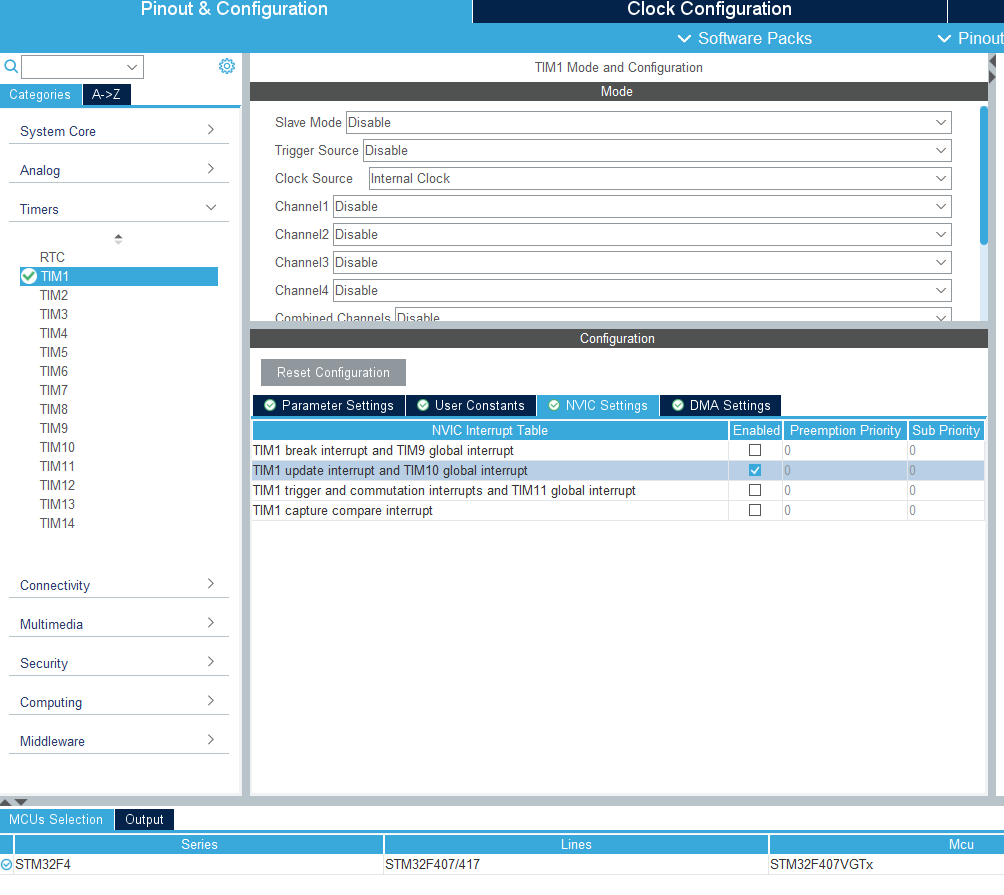Open the Clock Source dropdown
Screen dimensions: 1004x895
click(660, 179)
